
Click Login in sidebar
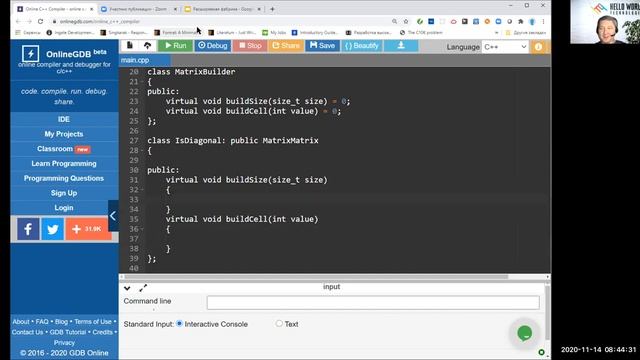[x=64, y=207]
